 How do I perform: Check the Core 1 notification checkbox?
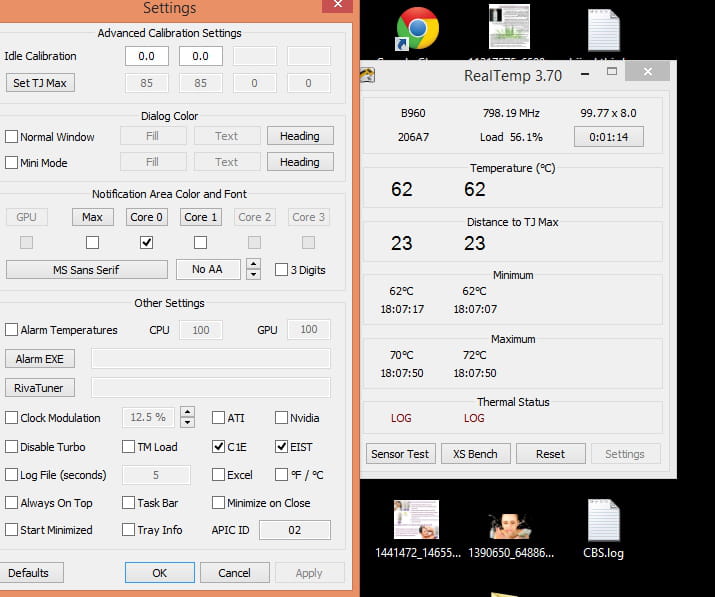(200, 242)
